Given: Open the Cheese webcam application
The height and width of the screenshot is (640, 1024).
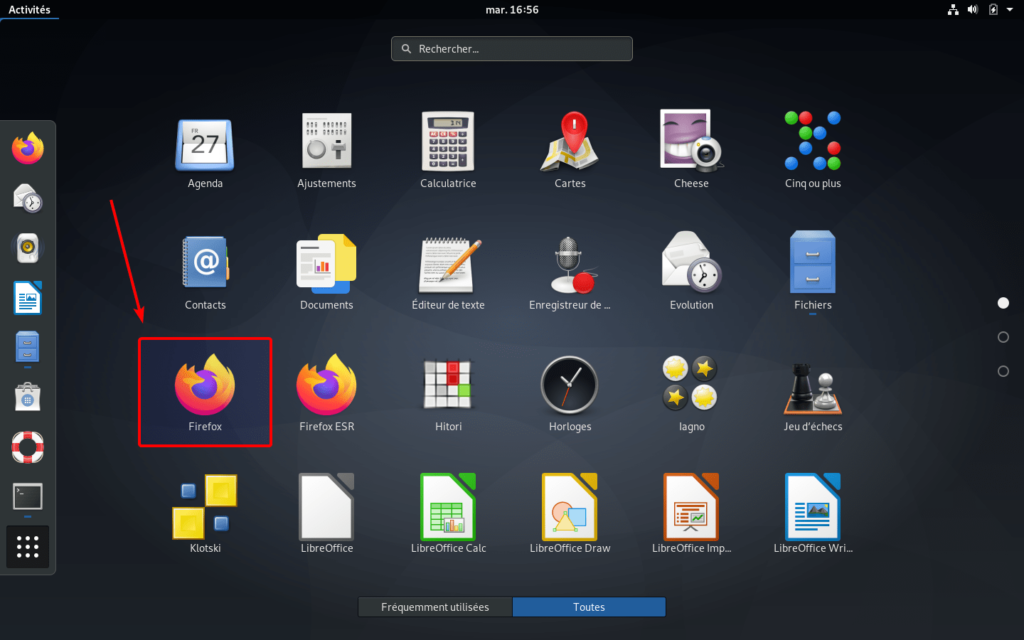Looking at the screenshot, I should (x=691, y=145).
